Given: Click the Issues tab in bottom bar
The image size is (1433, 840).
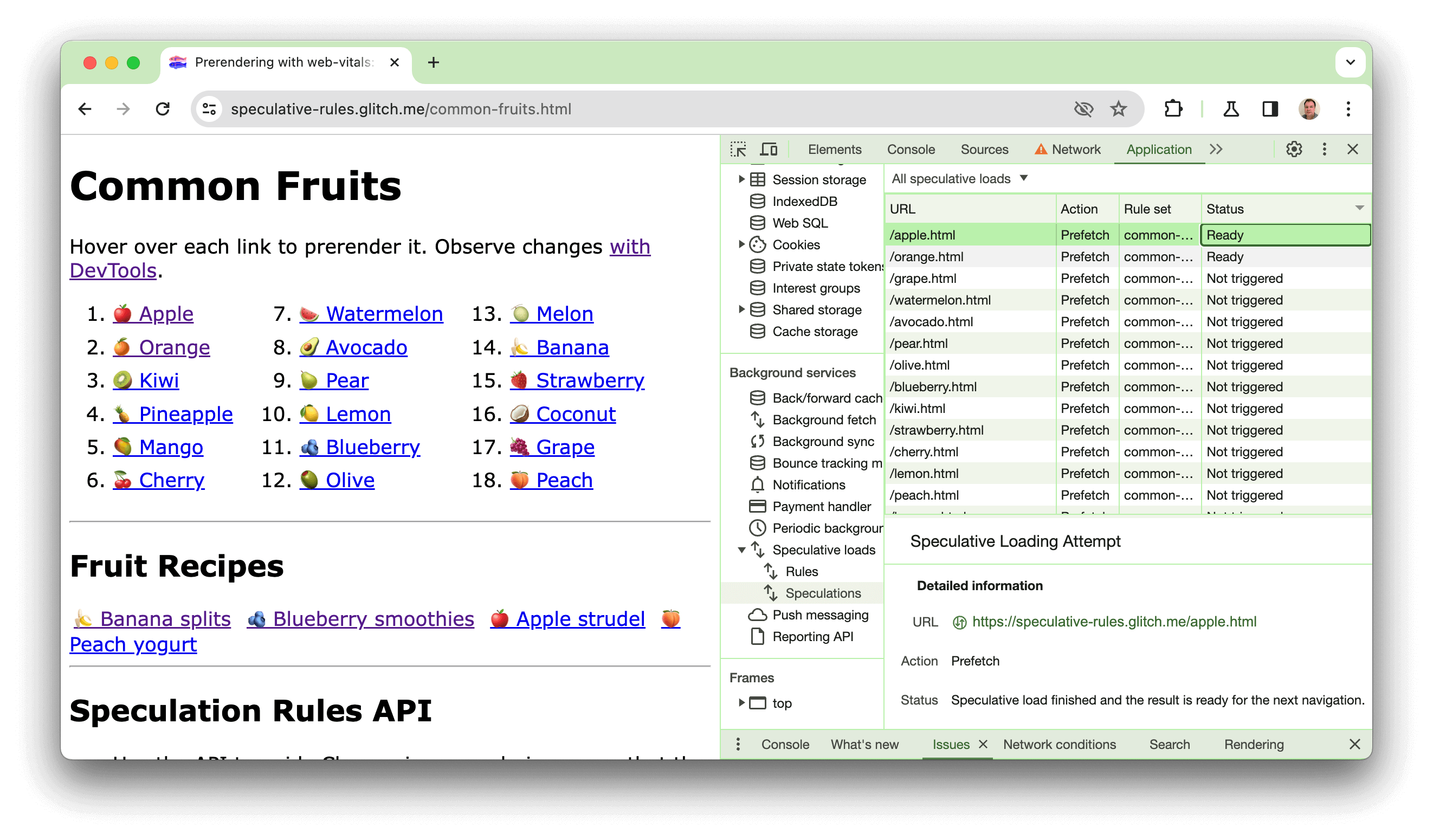Looking at the screenshot, I should (x=950, y=745).
